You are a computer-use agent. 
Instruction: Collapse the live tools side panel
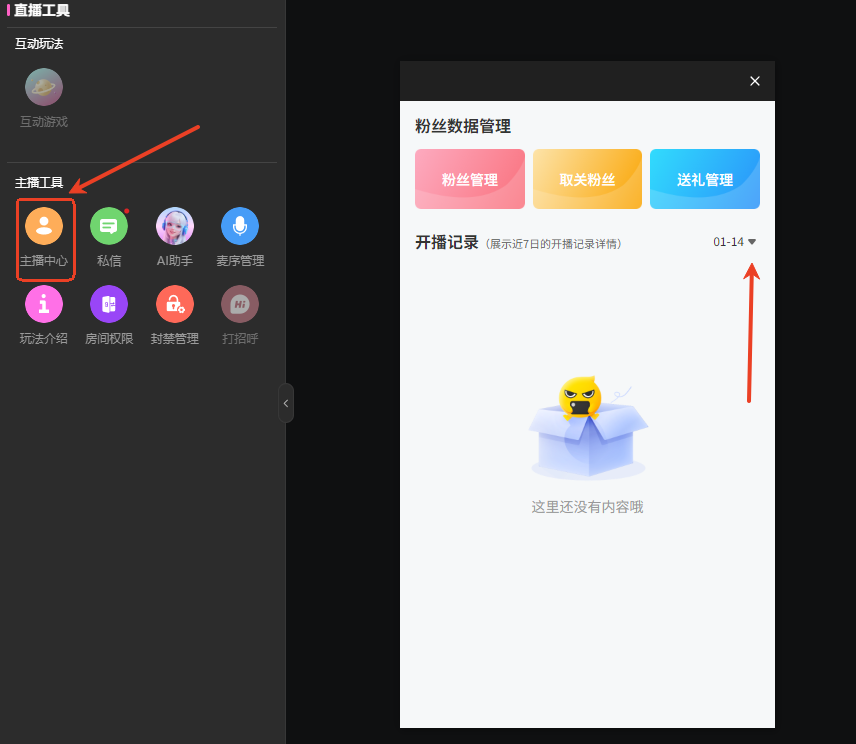coord(286,402)
